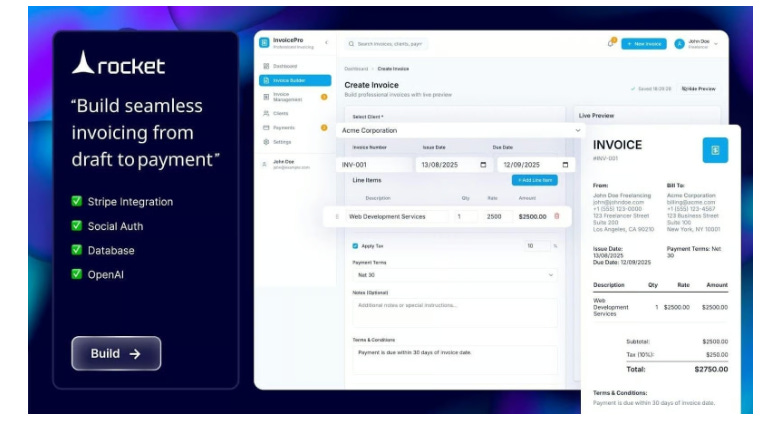Screen dimensions: 780x427
Task: Click the blue logo icon on invoice preview
Action: 715,150
